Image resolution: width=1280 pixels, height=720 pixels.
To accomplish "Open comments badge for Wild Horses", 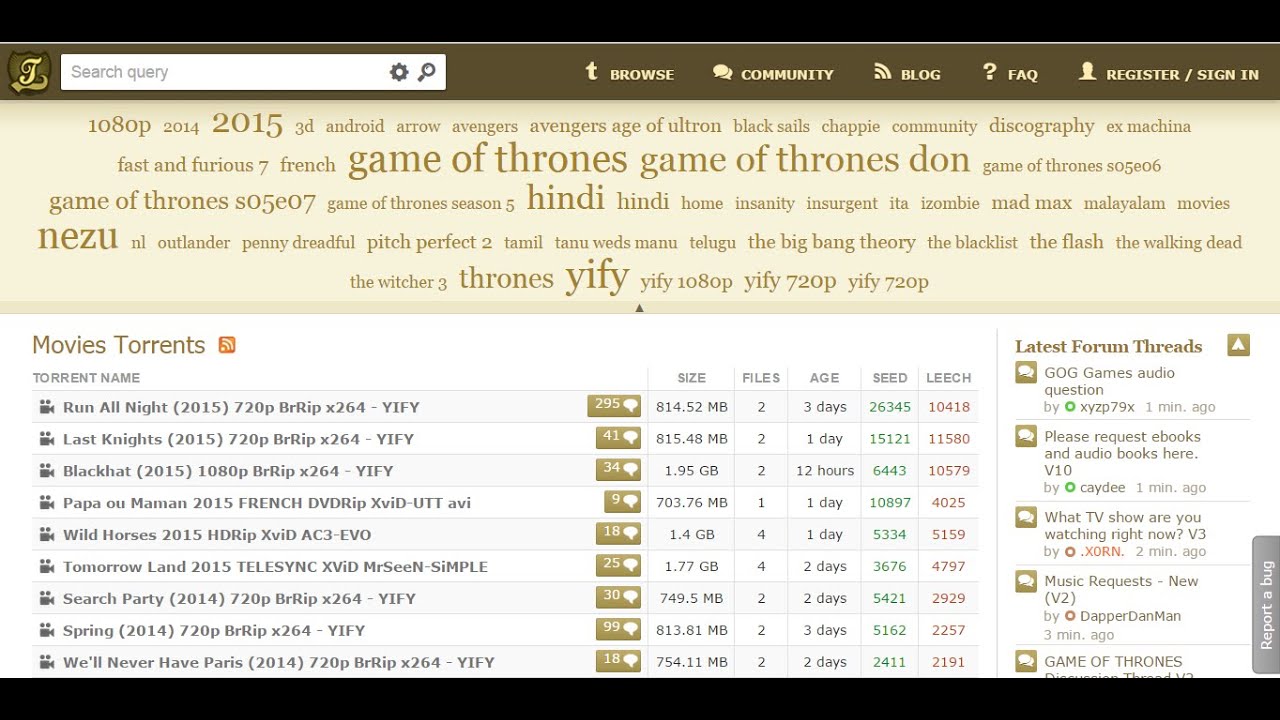I will (x=618, y=533).
